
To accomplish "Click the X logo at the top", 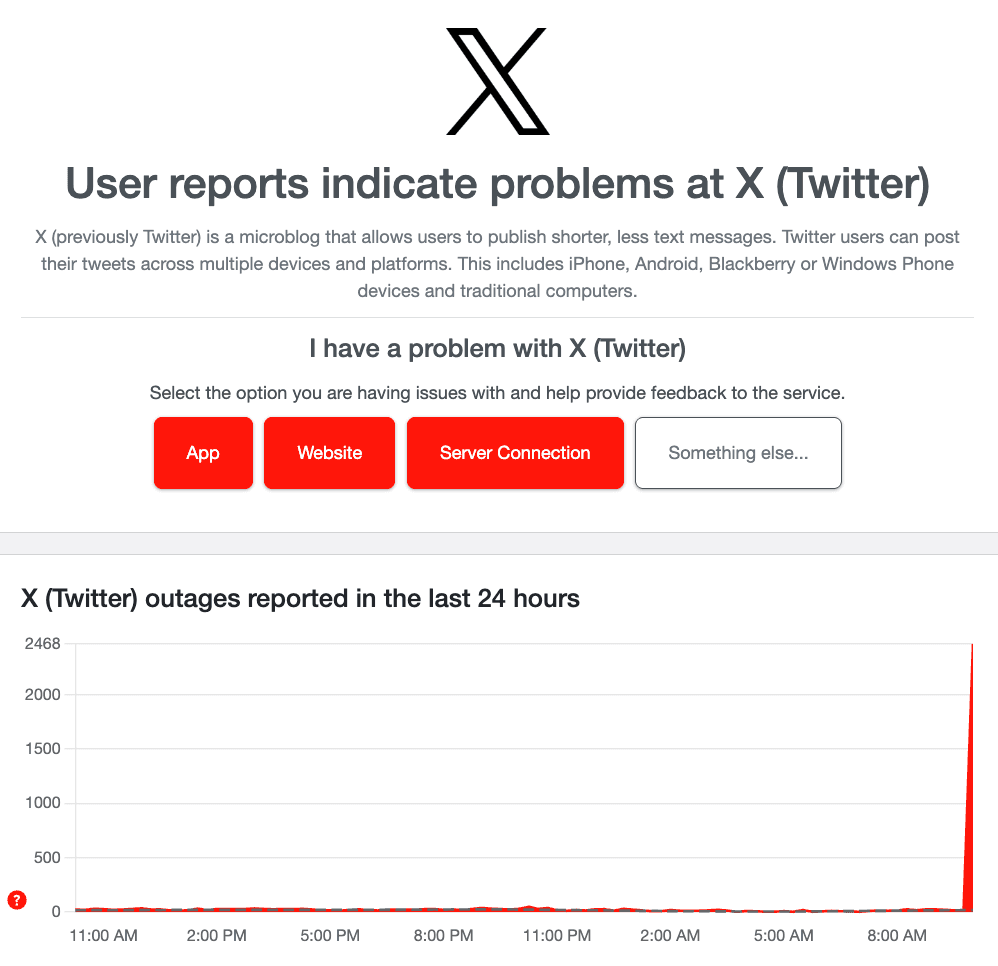I will click(497, 82).
